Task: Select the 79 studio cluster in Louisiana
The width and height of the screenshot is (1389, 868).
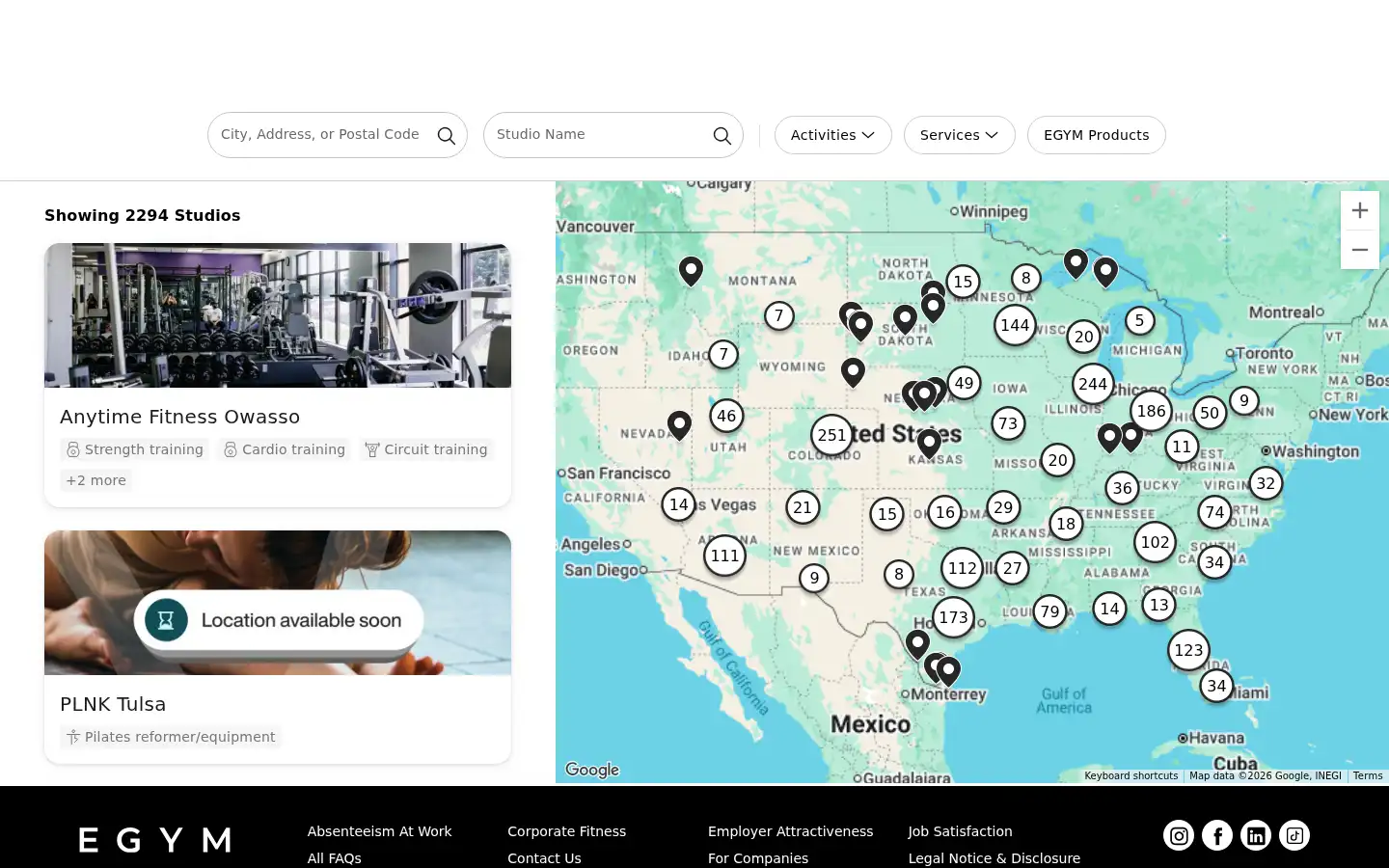Action: (x=1049, y=611)
